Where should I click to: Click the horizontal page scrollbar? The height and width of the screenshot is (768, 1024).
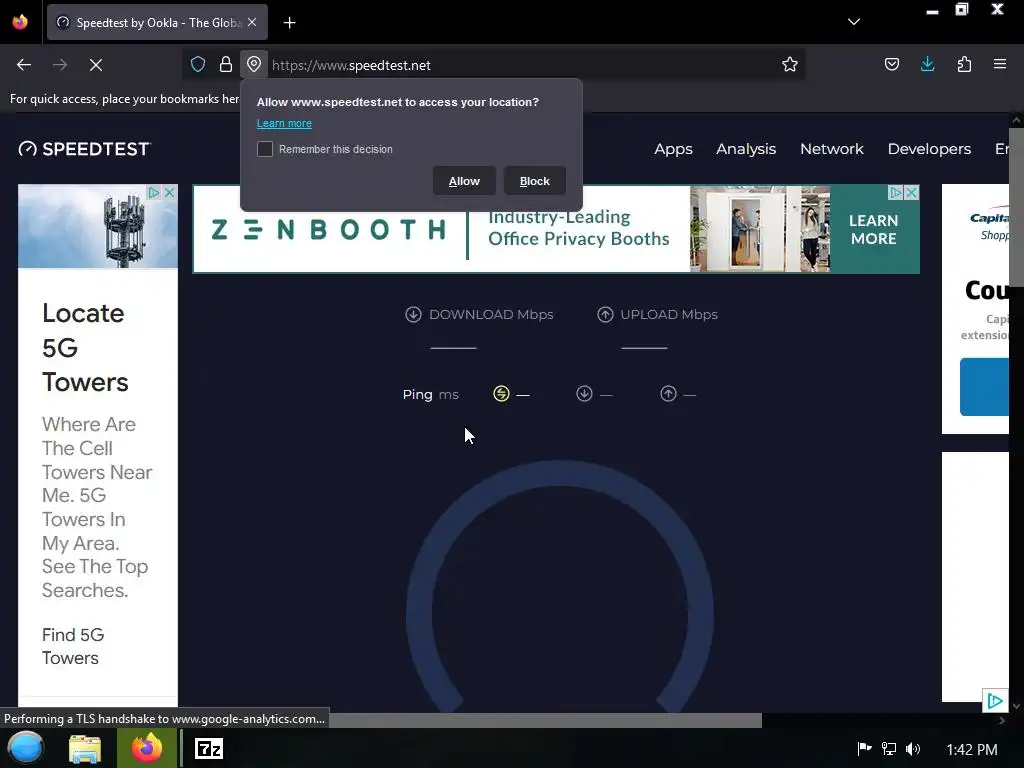545,720
